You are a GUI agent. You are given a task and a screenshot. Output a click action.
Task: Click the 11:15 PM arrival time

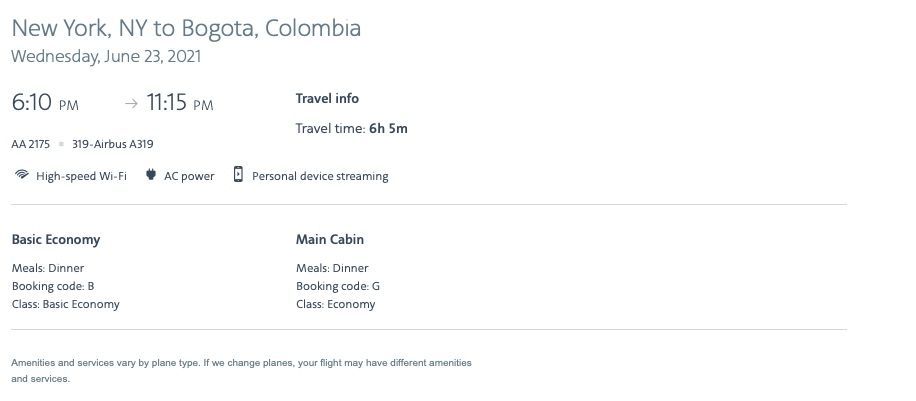(x=180, y=103)
